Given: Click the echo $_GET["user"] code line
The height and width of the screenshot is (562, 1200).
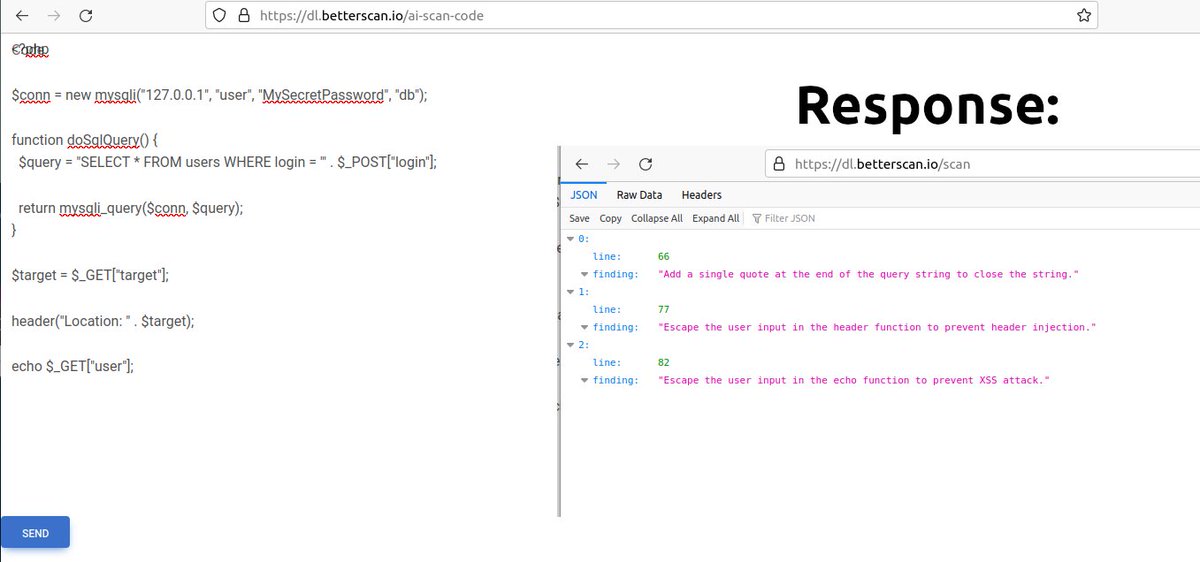Looking at the screenshot, I should coord(72,366).
